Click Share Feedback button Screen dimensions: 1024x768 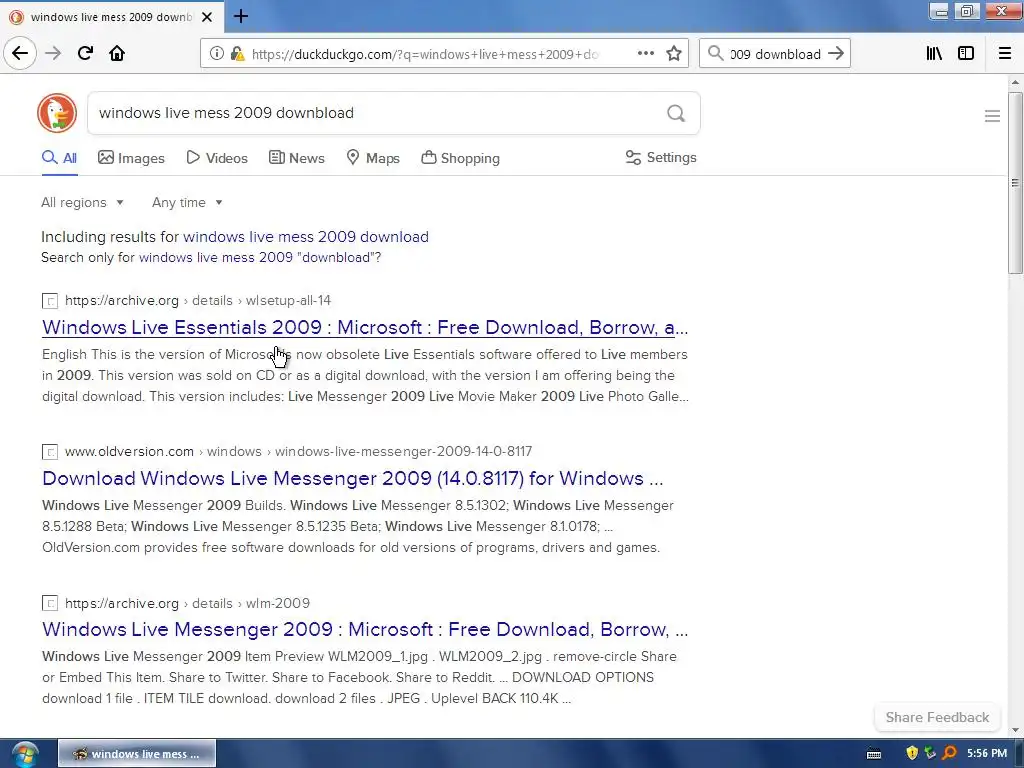pos(937,718)
